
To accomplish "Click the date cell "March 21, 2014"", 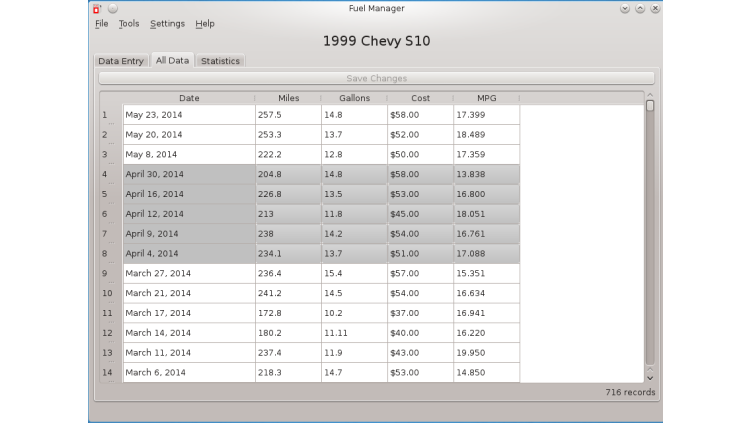I will click(189, 293).
